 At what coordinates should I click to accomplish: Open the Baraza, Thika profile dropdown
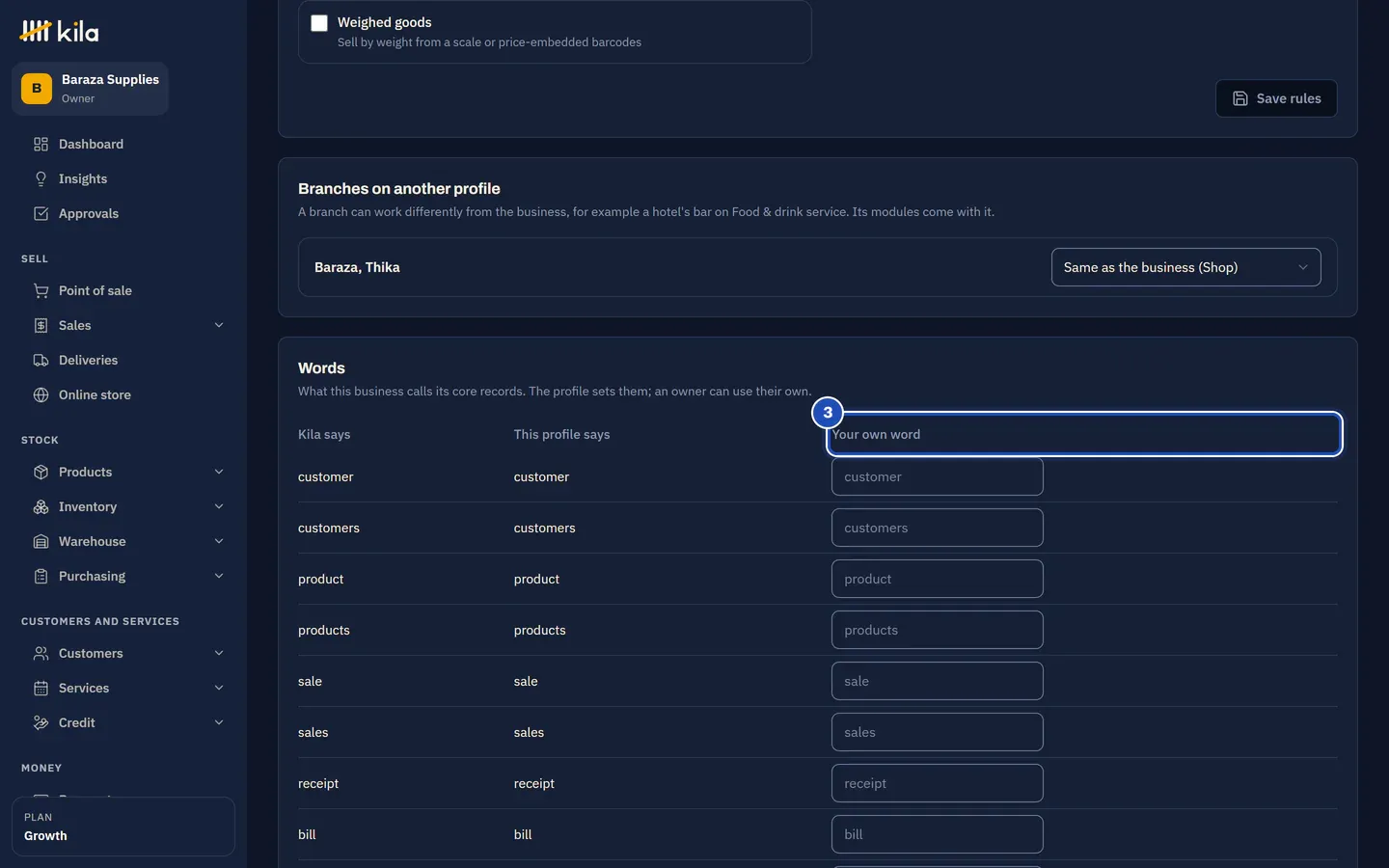pos(1185,267)
